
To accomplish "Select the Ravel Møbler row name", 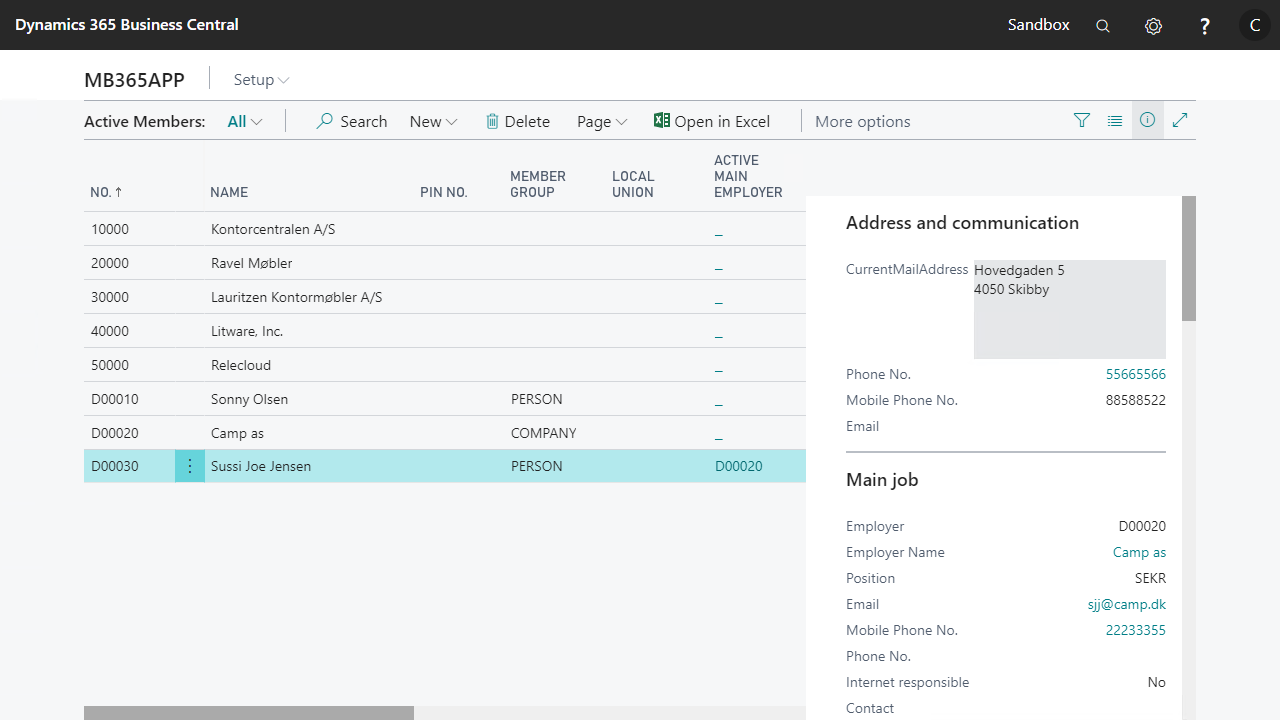I will tap(252, 263).
